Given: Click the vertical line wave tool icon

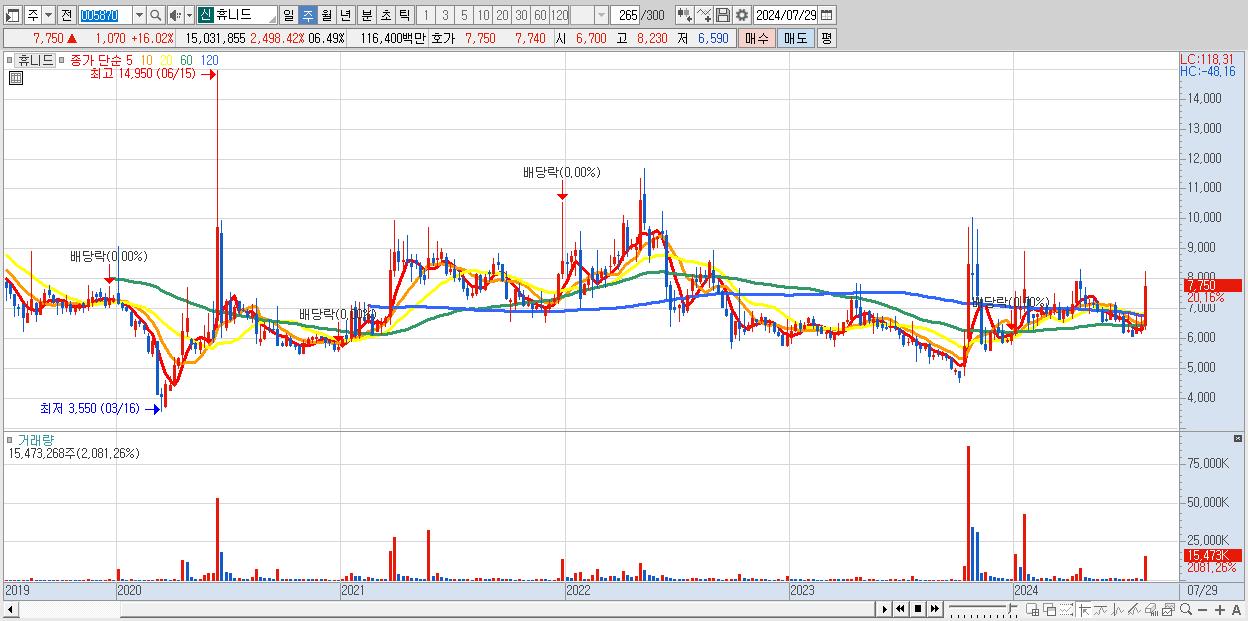Looking at the screenshot, I should click(1118, 610).
